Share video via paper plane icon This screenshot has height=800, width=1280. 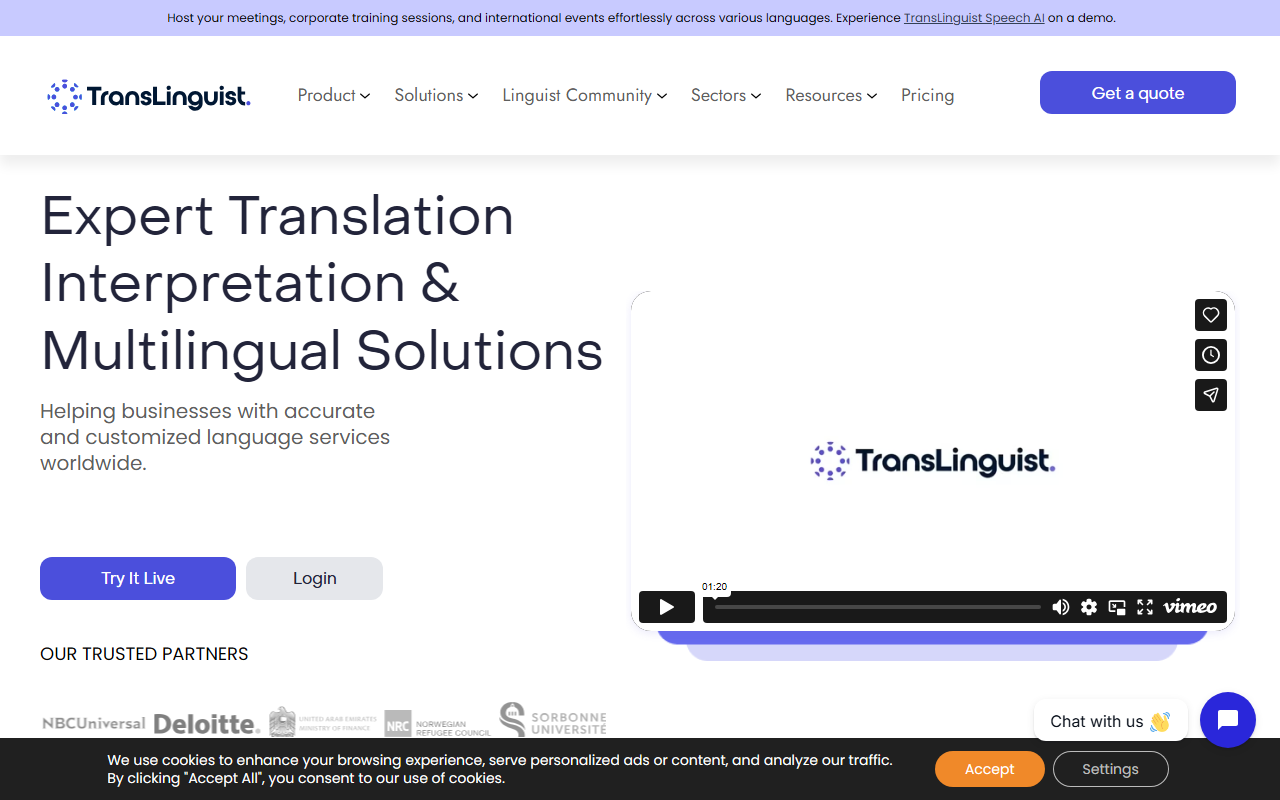click(1211, 395)
